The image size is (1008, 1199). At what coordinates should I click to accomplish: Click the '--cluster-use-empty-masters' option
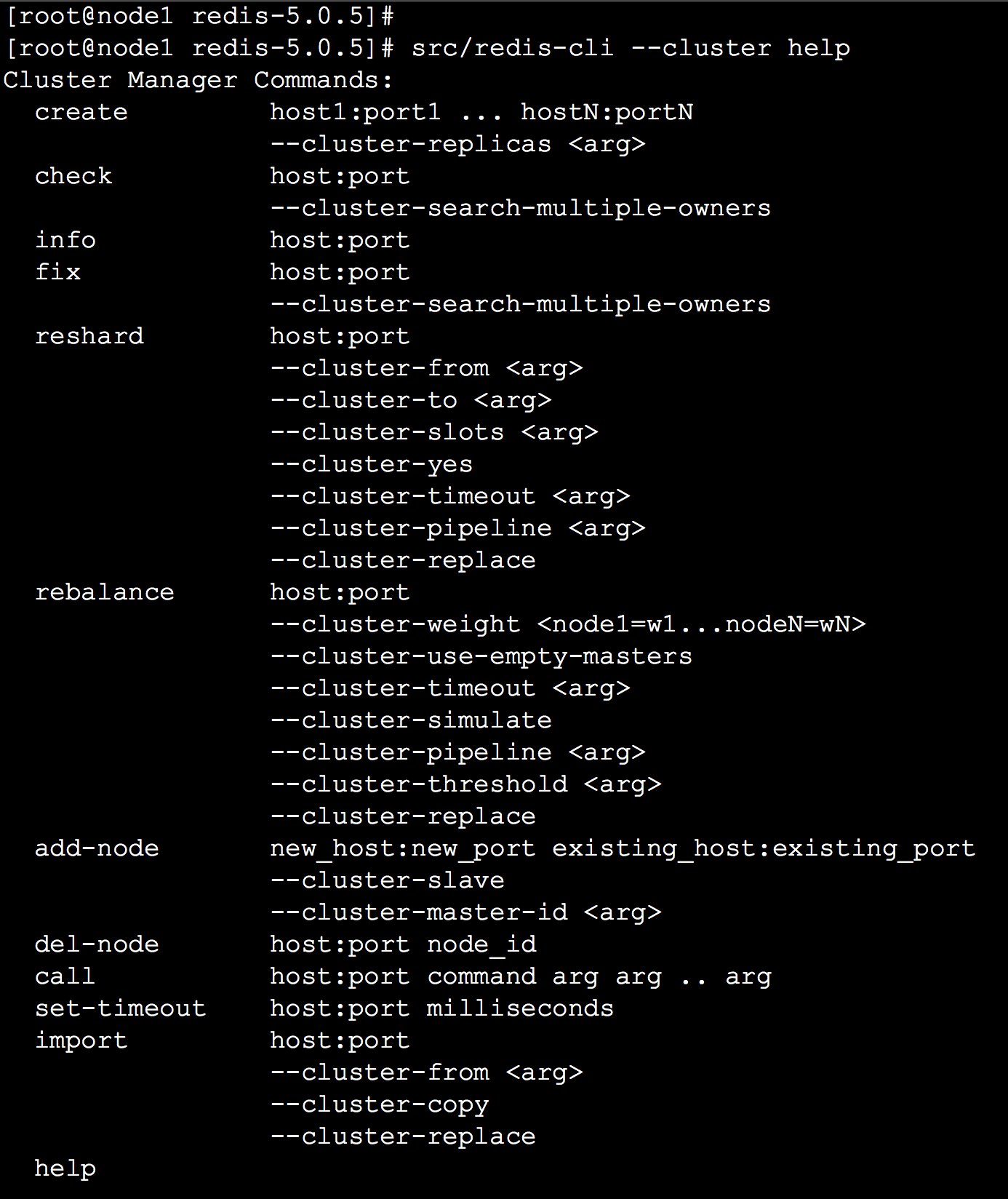tap(481, 657)
